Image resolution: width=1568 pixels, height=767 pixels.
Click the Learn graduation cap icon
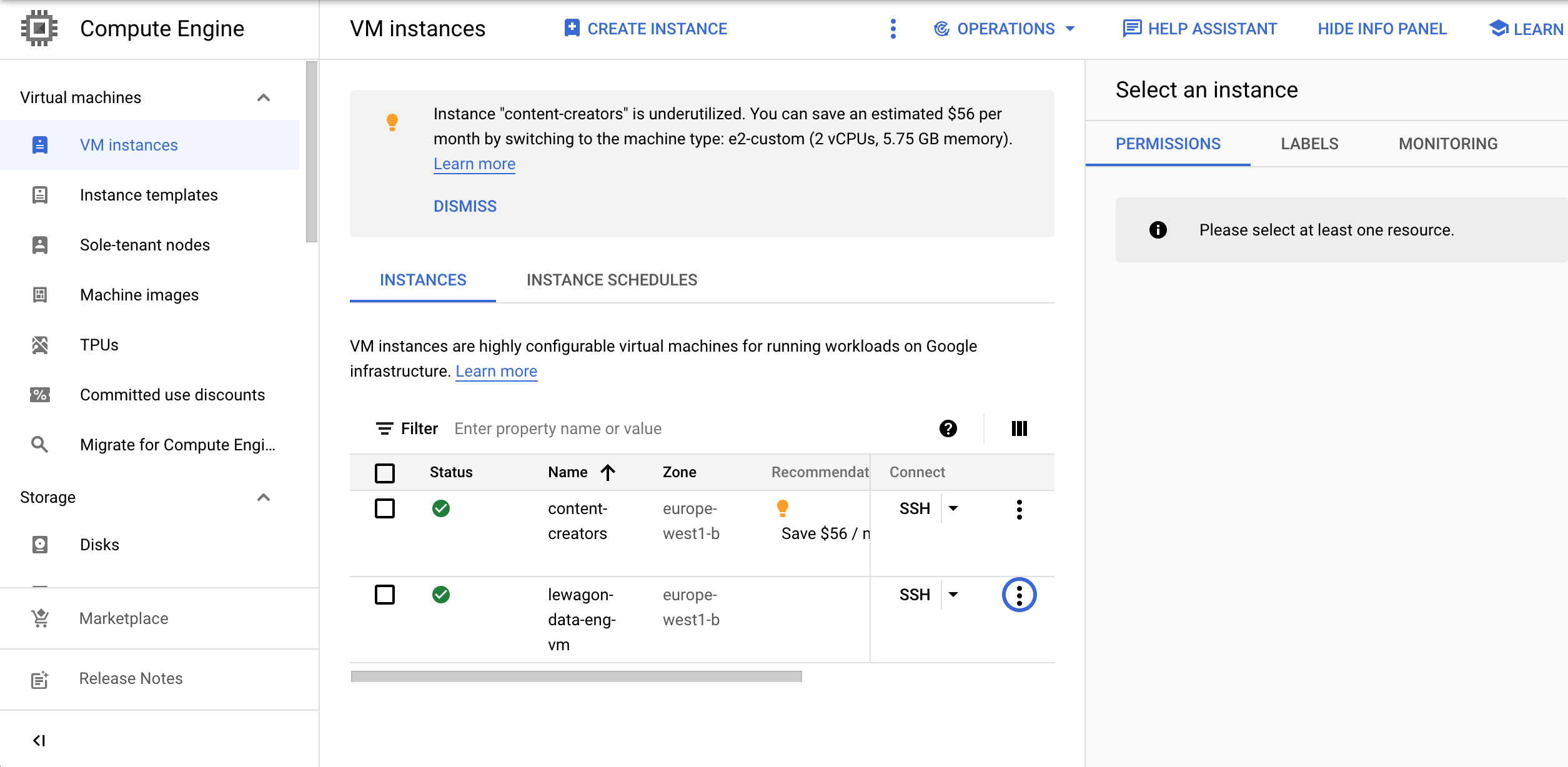click(1499, 29)
